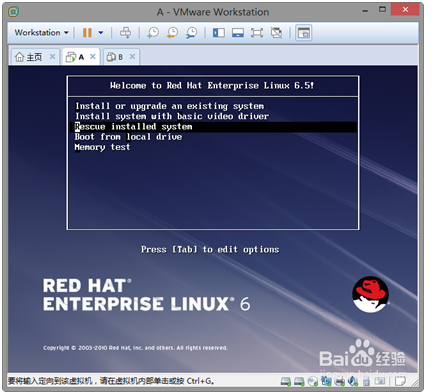Click the Red Hat Enterprise Linux 6.5 welcome title
Screen dimensions: 436x392
pos(212,86)
